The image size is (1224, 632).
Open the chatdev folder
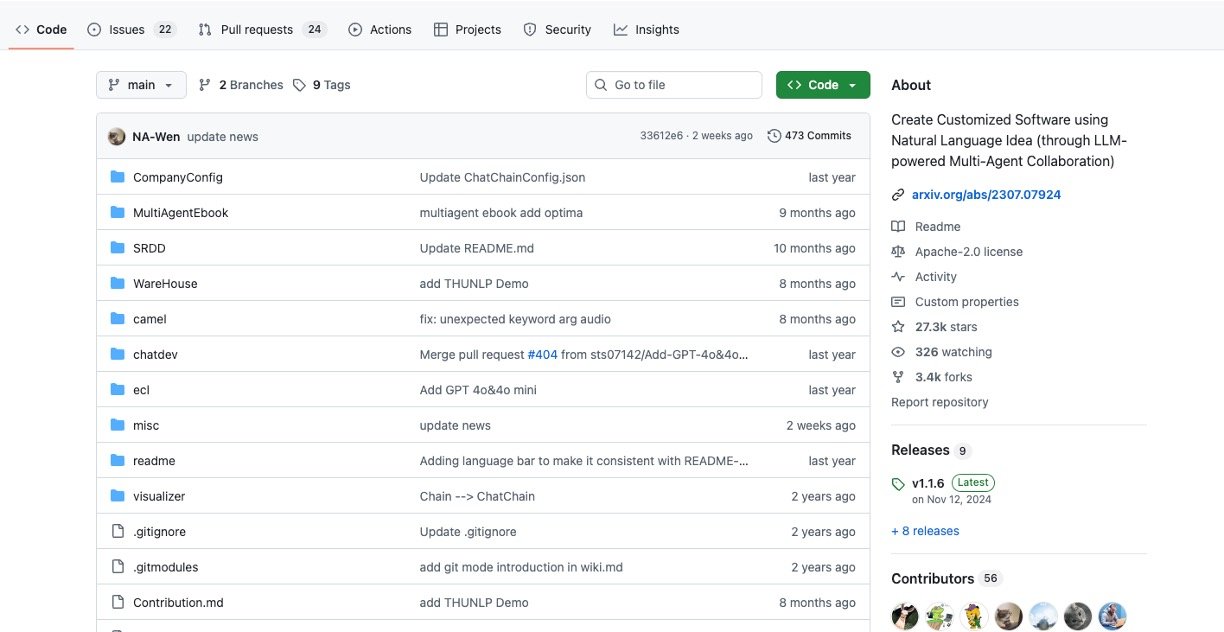coord(155,355)
